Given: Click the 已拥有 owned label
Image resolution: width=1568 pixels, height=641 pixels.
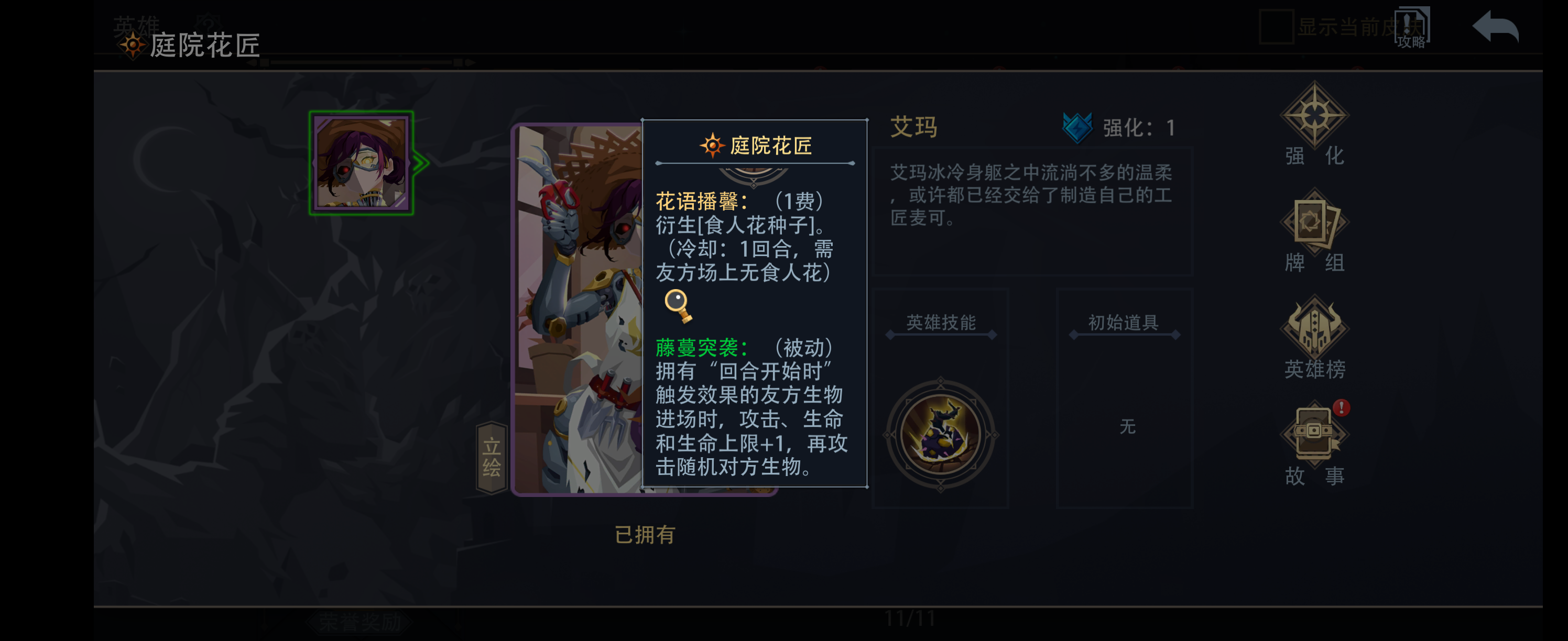Looking at the screenshot, I should point(645,535).
